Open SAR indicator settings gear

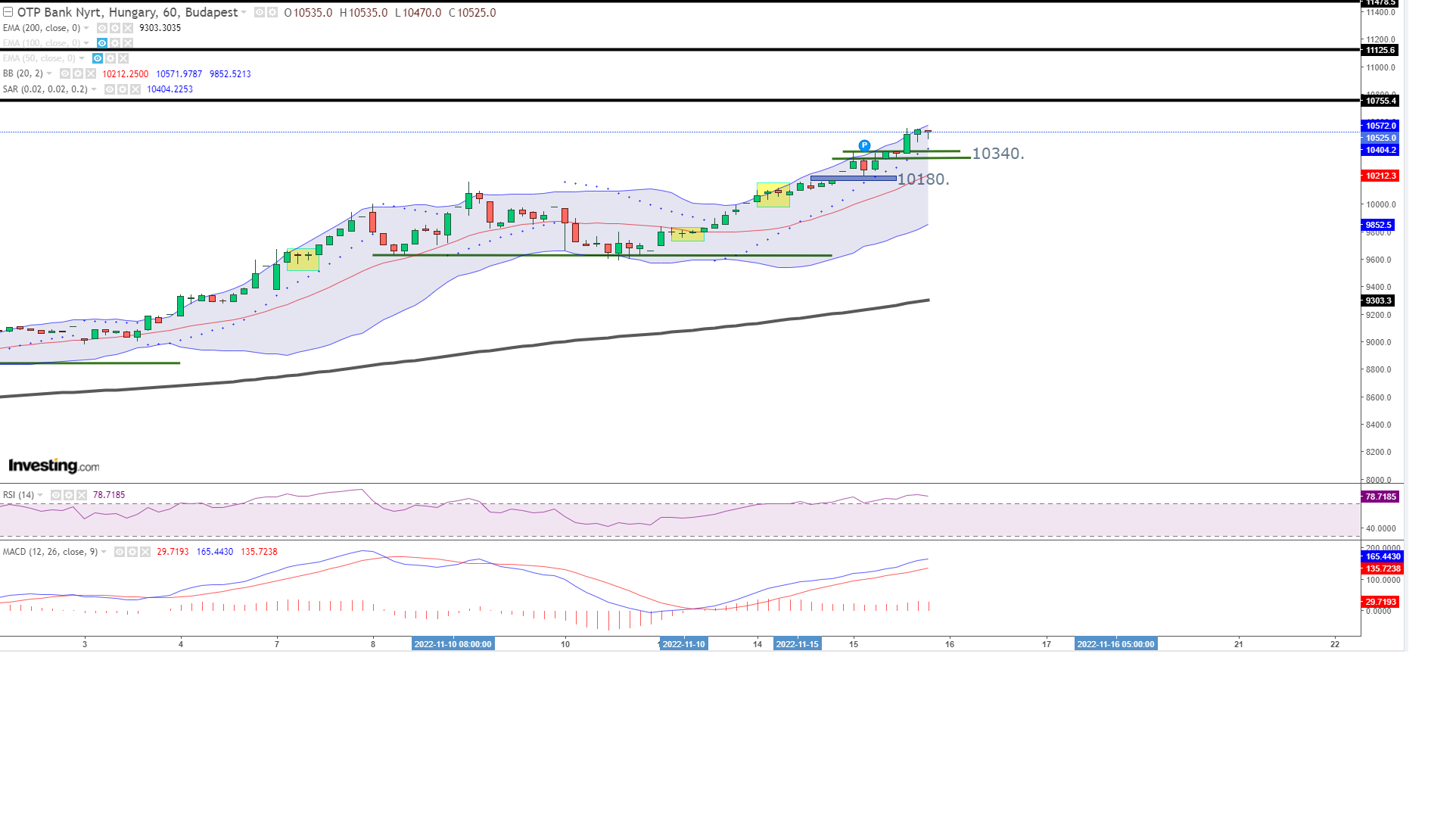(123, 89)
